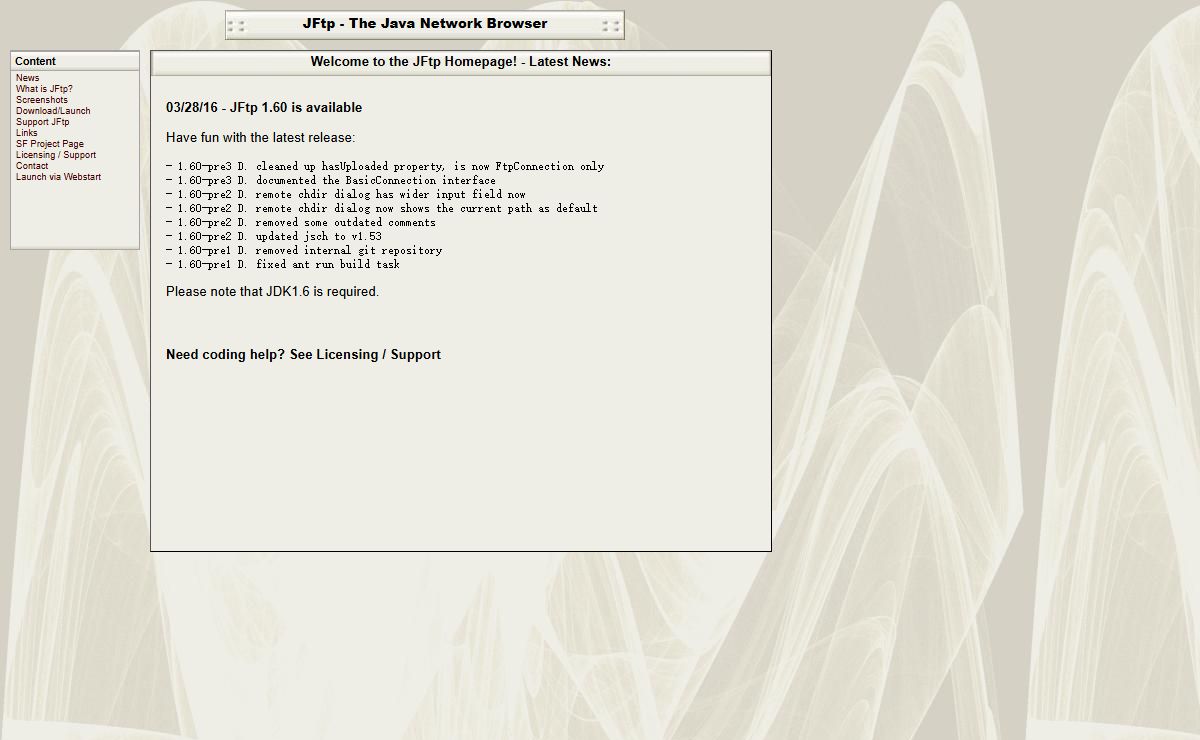
Task: Select the 03/28/16 JFtp 1.60 available headline
Action: (x=264, y=108)
